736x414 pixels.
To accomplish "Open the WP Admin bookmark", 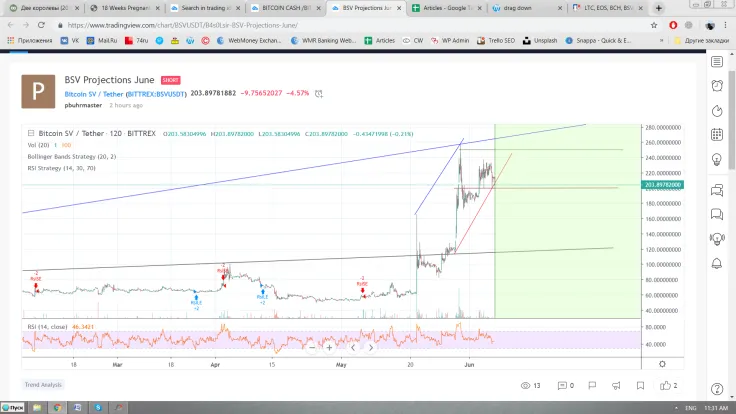I will [450, 41].
